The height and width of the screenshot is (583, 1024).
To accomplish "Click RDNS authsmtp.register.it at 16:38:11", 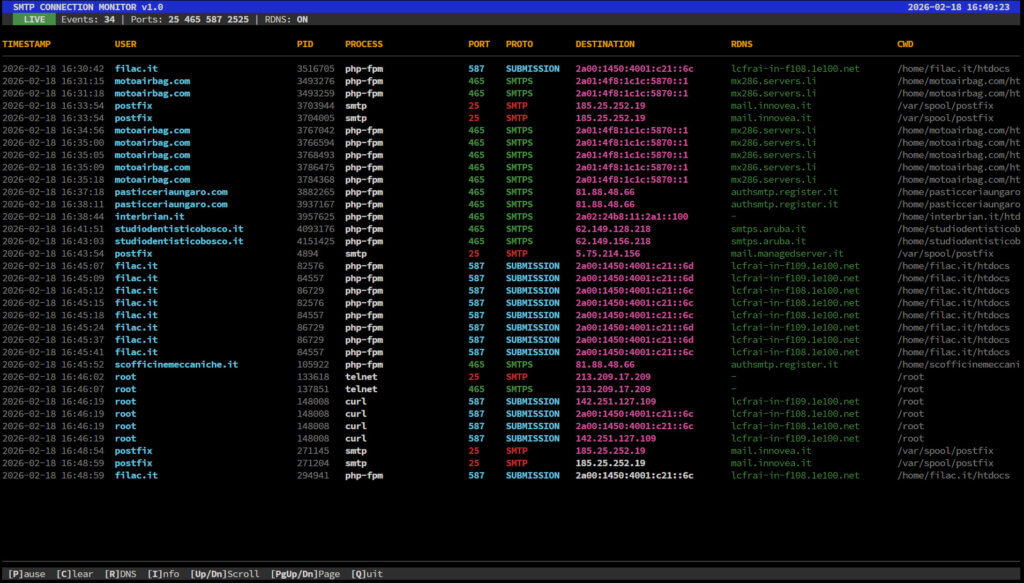I will [784, 204].
